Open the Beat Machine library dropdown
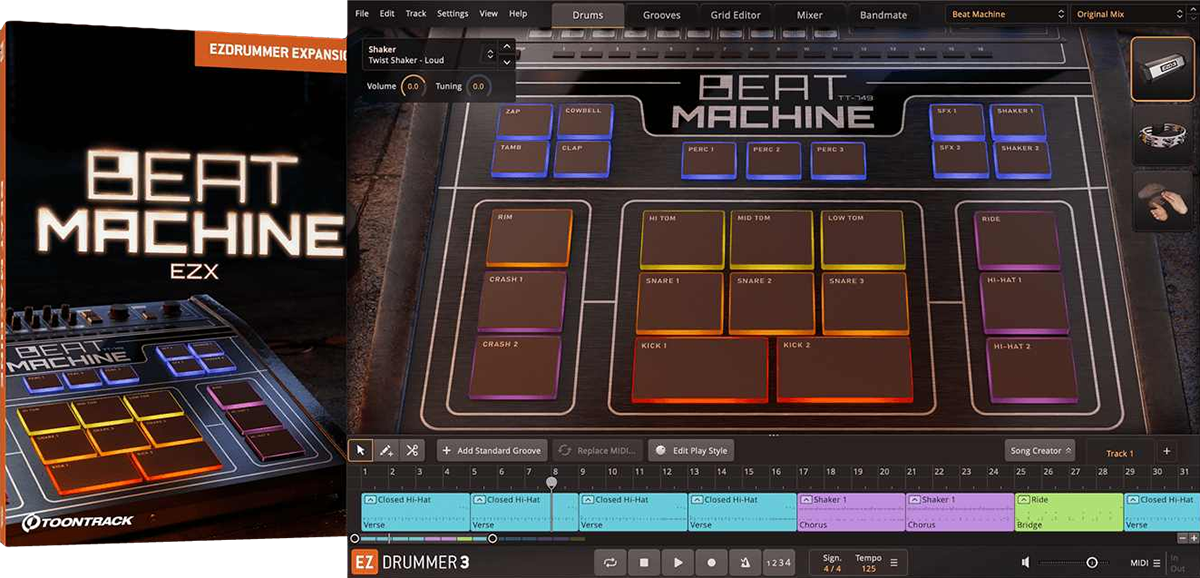This screenshot has height=578, width=1200. (1006, 14)
